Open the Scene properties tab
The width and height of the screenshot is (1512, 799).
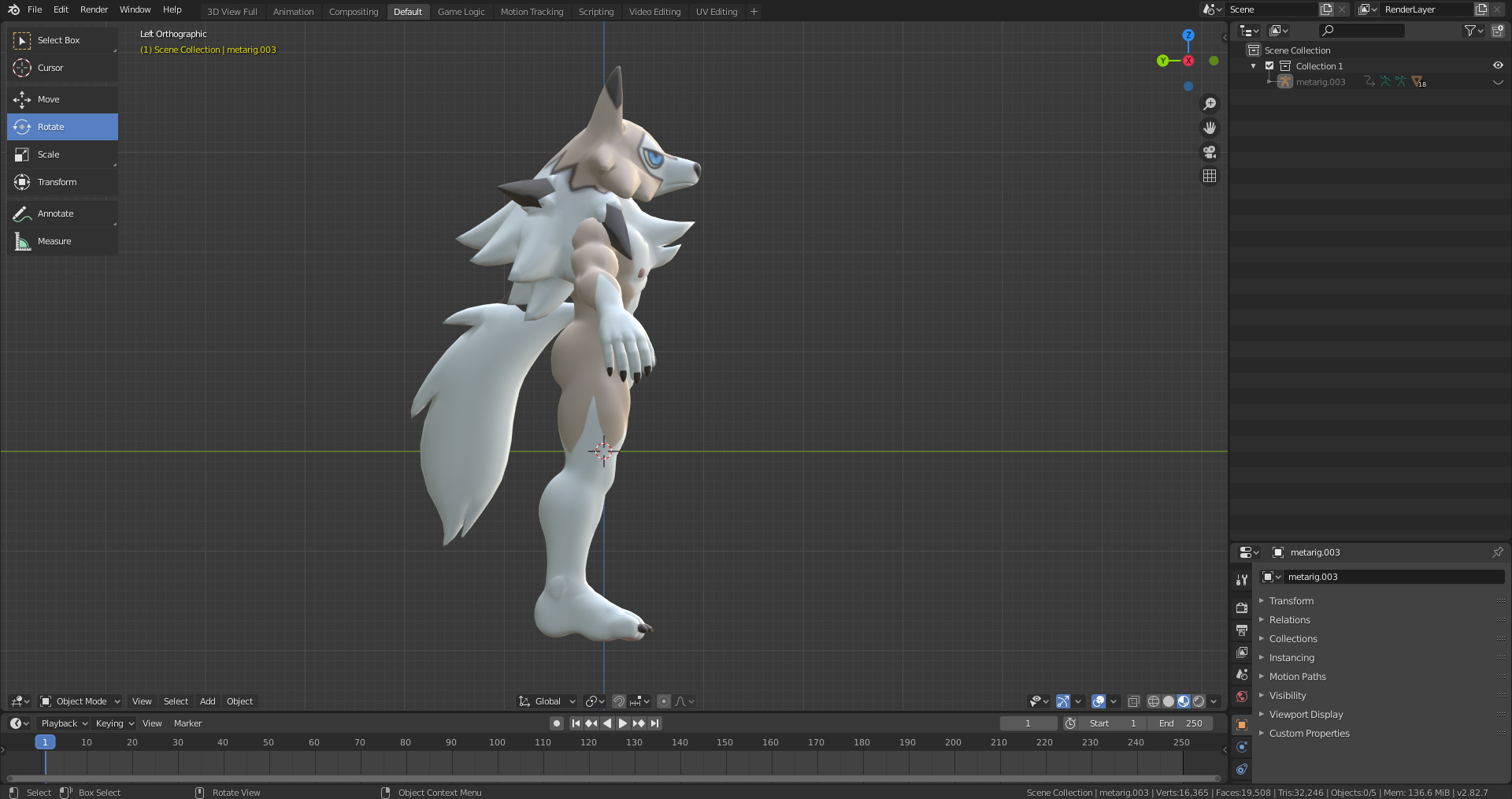click(1242, 675)
